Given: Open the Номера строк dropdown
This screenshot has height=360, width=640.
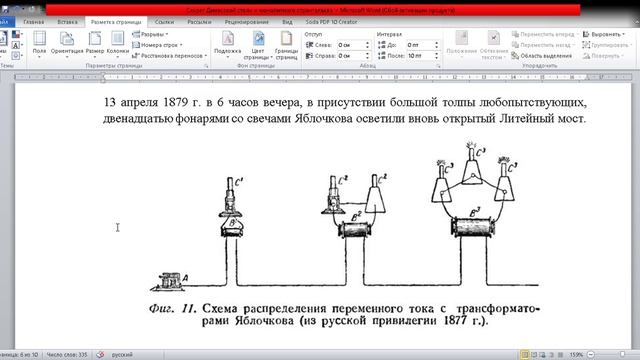Looking at the screenshot, I should pyautogui.click(x=157, y=45).
